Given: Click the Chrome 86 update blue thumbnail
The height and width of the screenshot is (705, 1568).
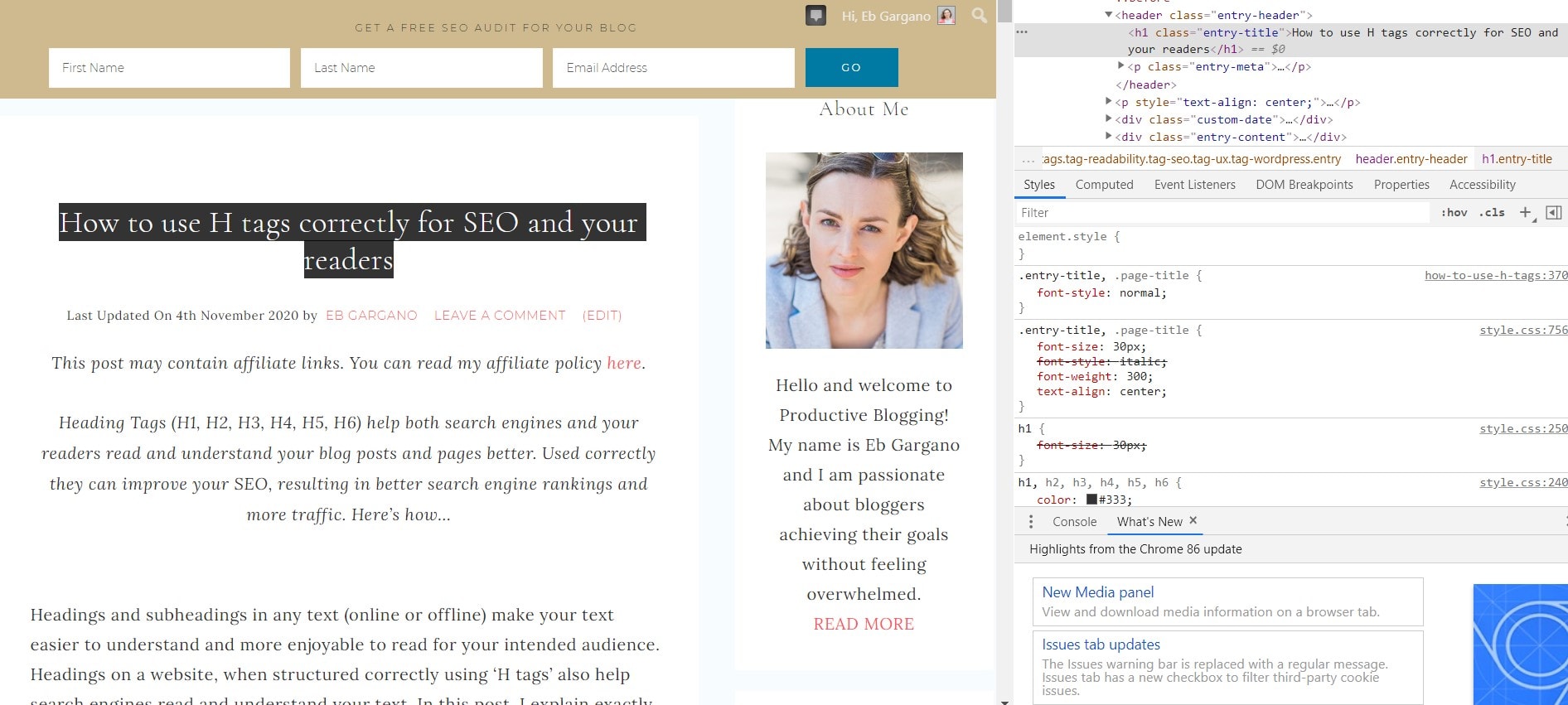Looking at the screenshot, I should (1520, 645).
